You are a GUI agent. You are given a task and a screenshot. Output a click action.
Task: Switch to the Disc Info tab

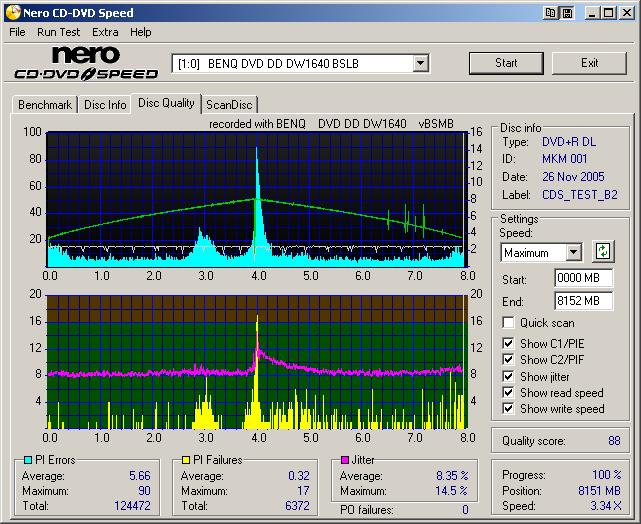click(105, 105)
